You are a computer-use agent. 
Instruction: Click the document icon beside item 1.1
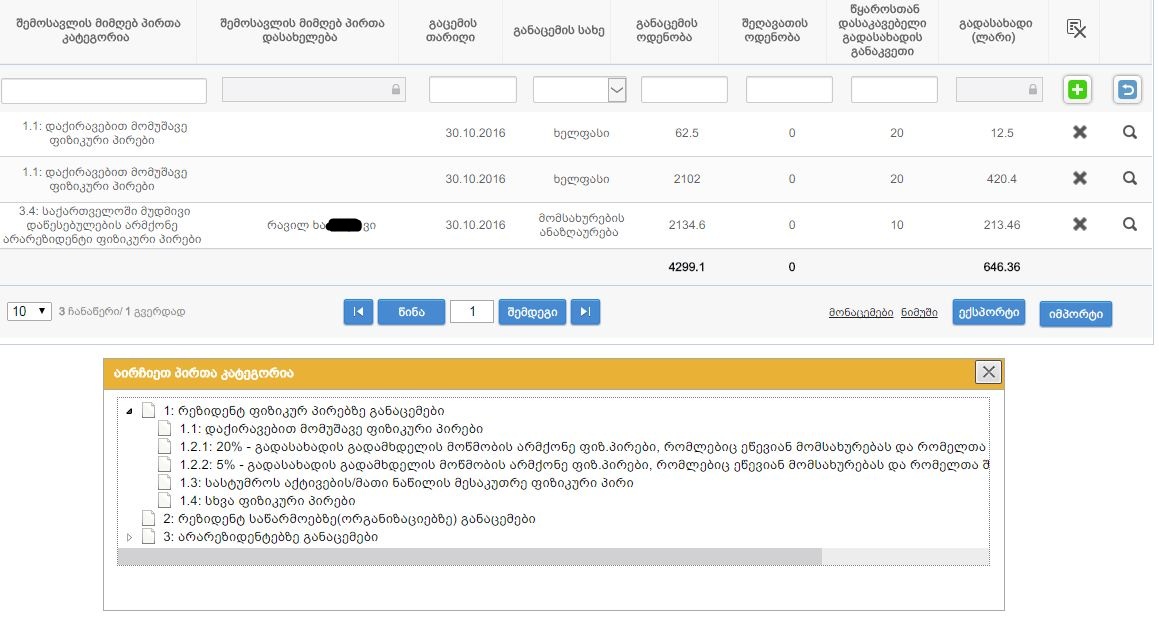[165, 429]
